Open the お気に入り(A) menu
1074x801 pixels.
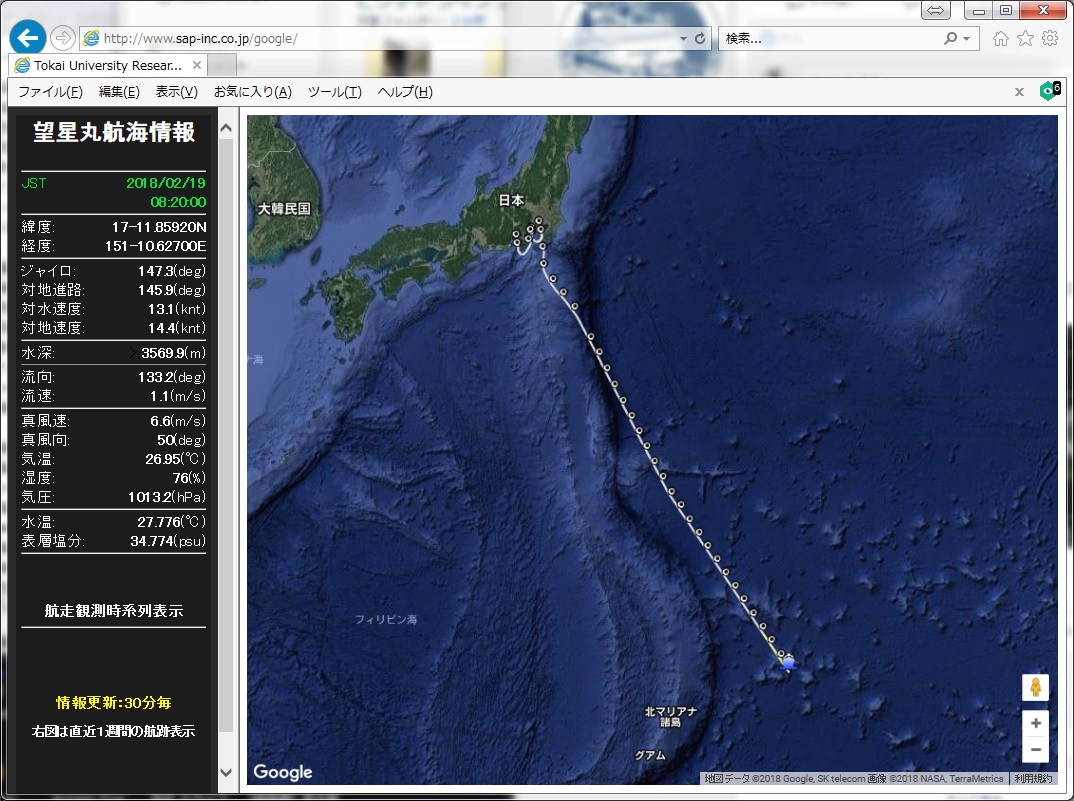pyautogui.click(x=252, y=92)
